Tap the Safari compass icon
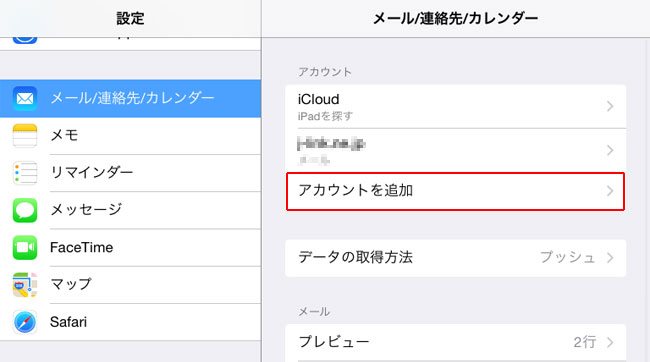650x362 pixels. tap(25, 322)
